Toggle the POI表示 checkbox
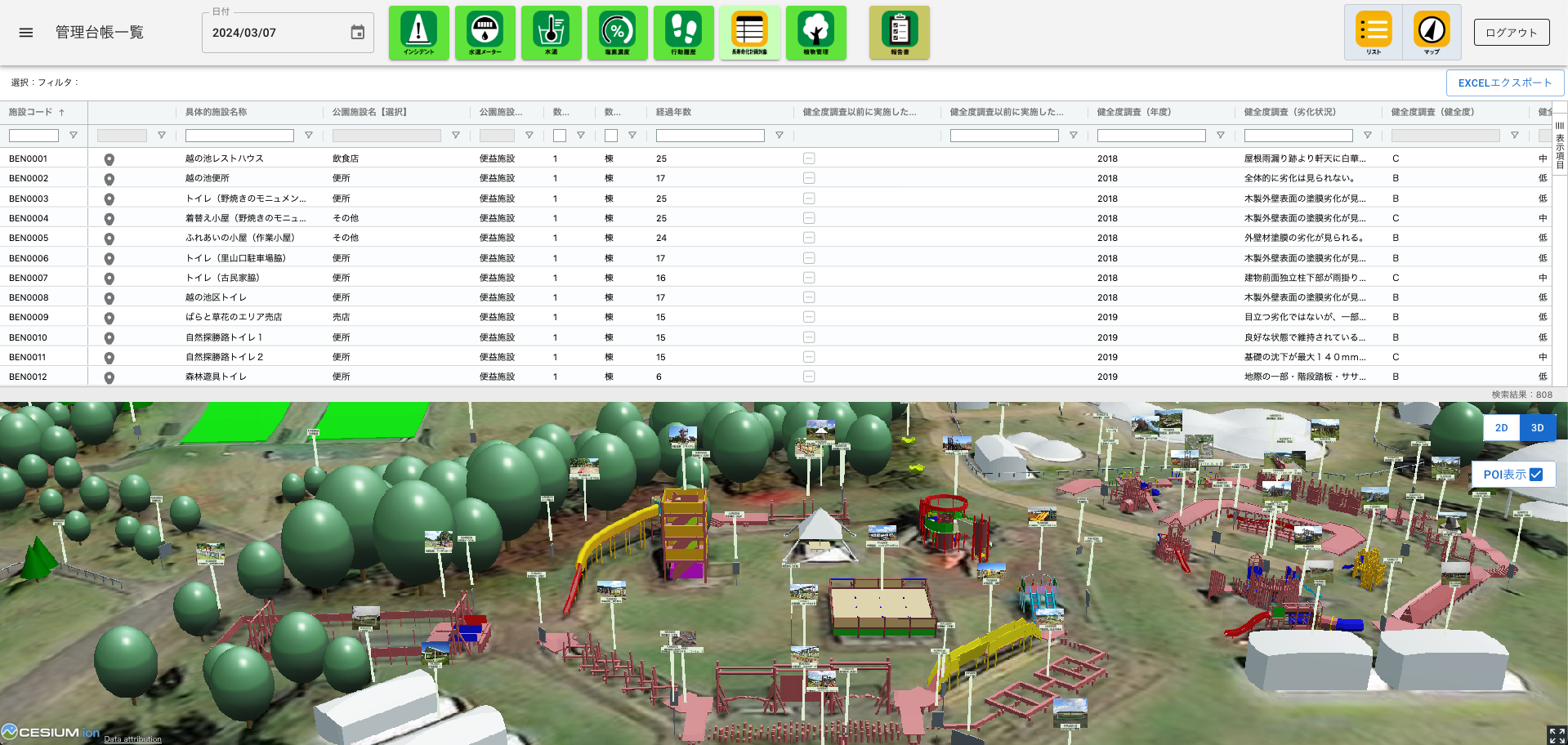Screen dimensions: 1568x745 pyautogui.click(x=1536, y=475)
